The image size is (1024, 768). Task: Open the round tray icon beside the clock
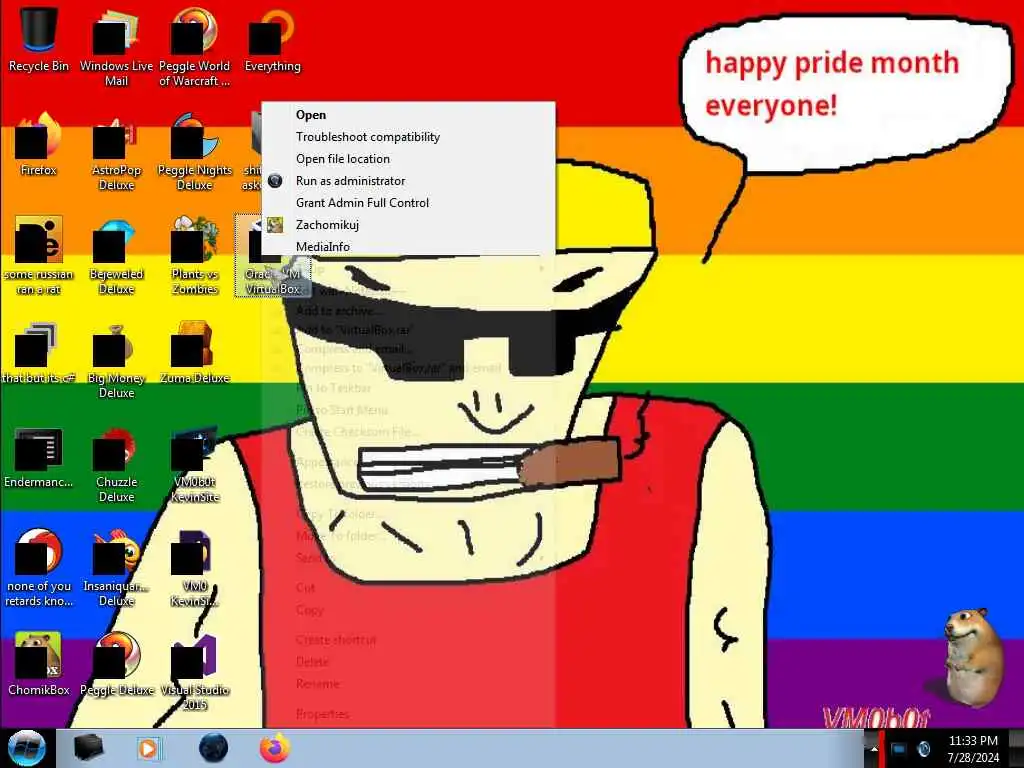point(924,749)
